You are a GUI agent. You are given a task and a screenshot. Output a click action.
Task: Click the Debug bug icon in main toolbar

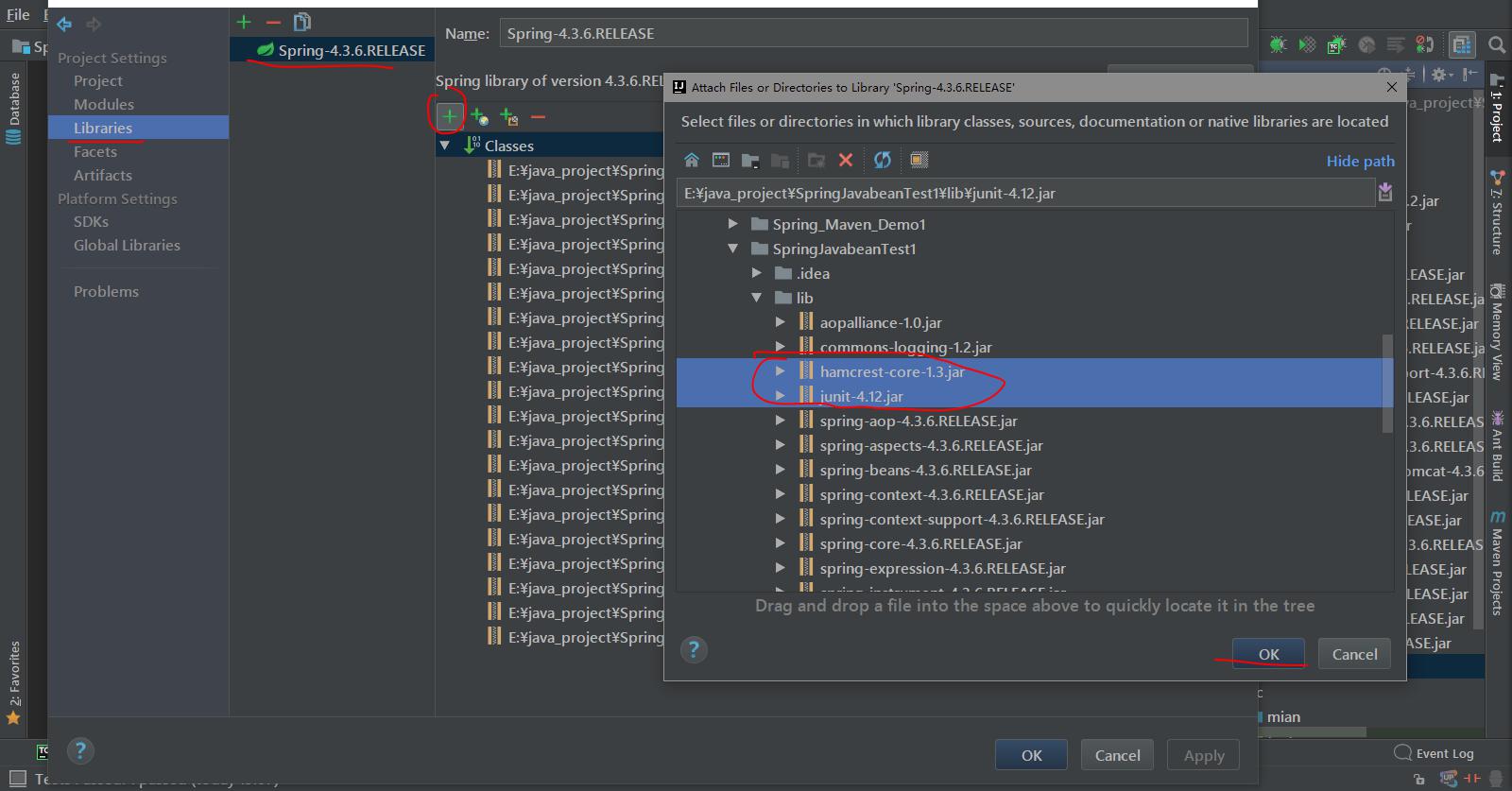tap(1278, 44)
